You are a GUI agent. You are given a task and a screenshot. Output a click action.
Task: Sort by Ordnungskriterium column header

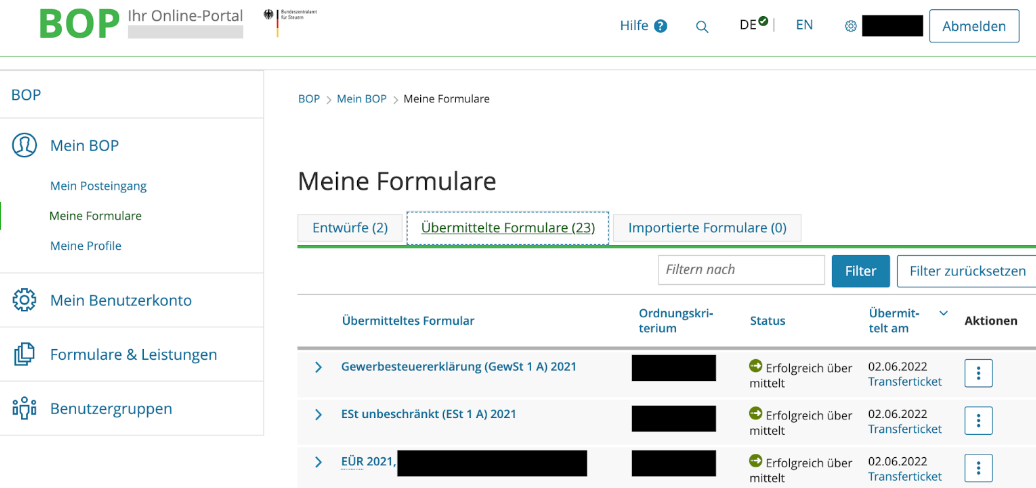coord(677,320)
